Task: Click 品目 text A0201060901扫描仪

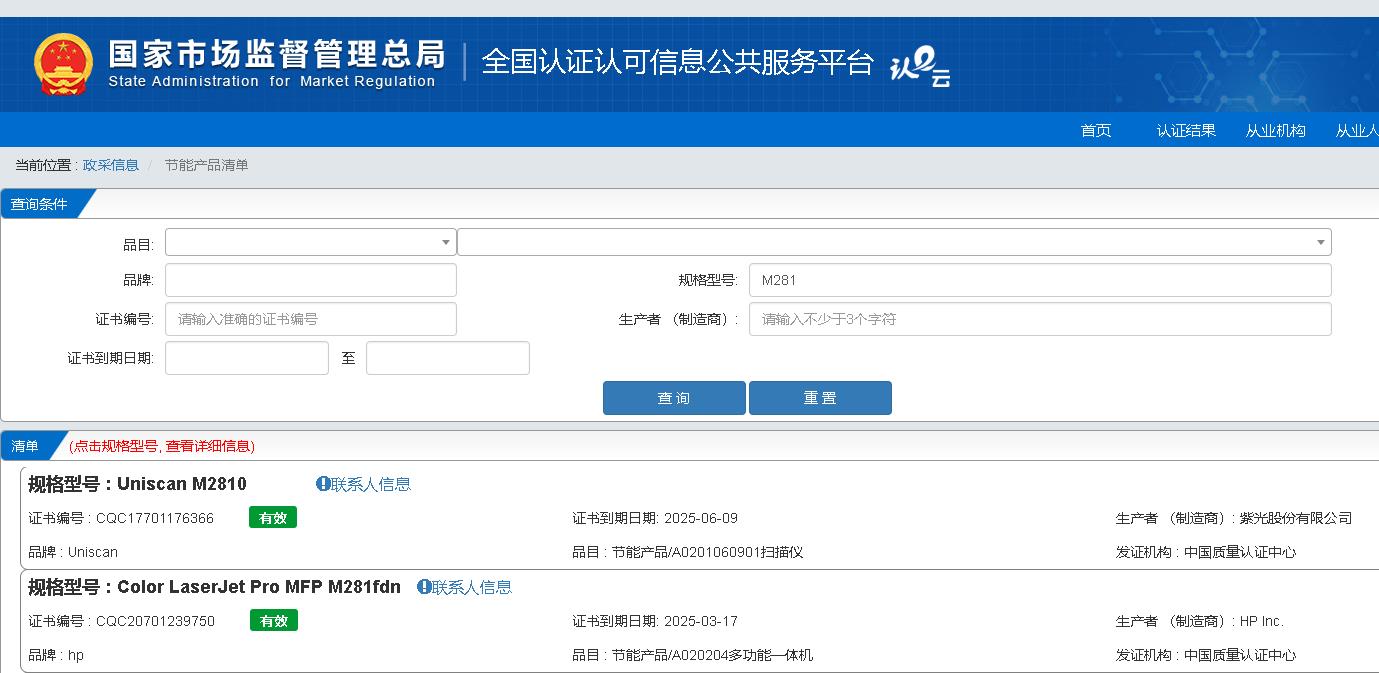Action: (x=737, y=552)
